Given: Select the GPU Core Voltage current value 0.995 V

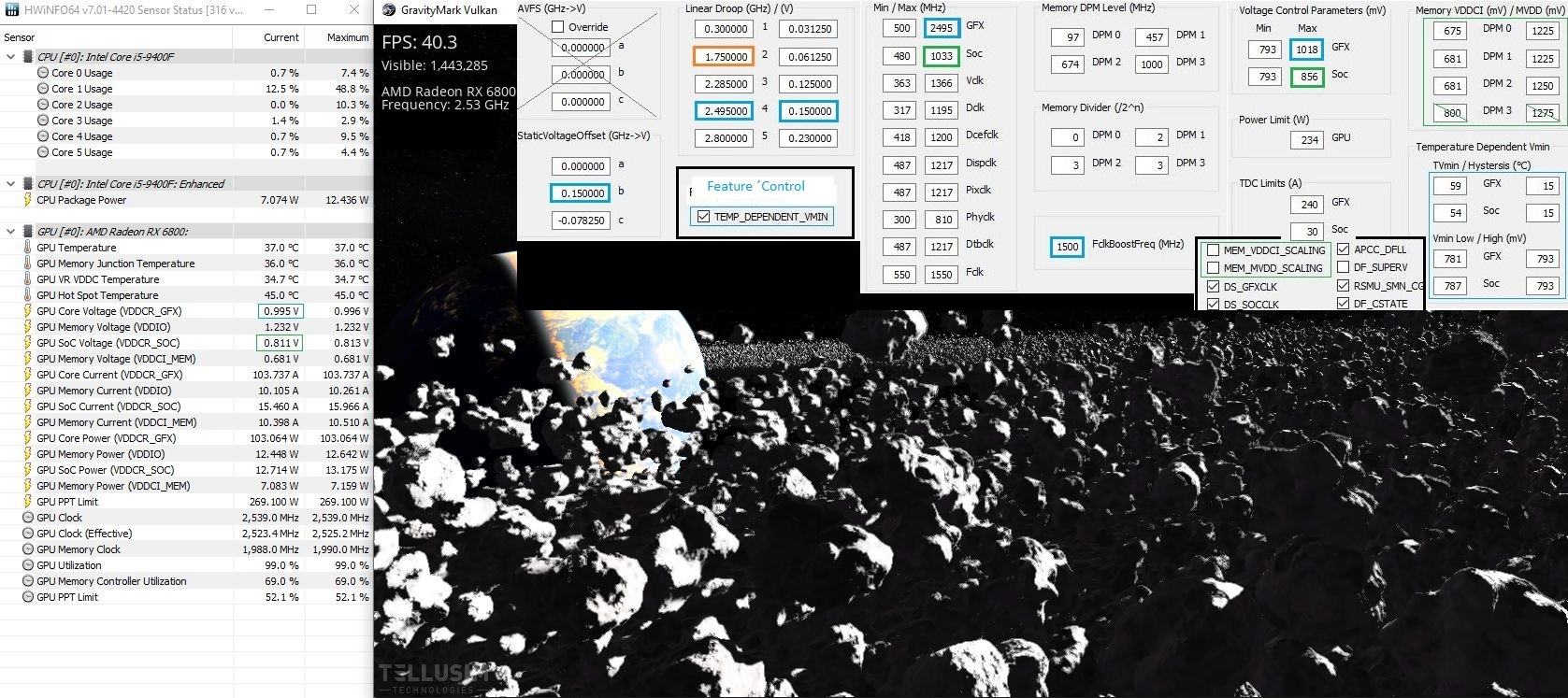Looking at the screenshot, I should 281,311.
